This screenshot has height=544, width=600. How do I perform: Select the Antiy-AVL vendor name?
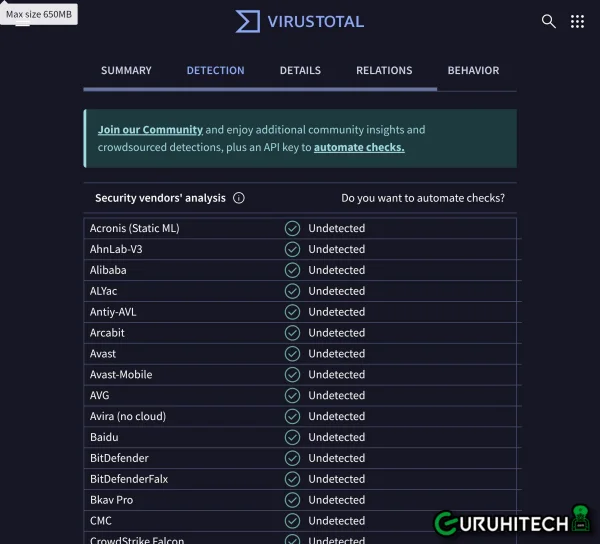[x=113, y=312]
